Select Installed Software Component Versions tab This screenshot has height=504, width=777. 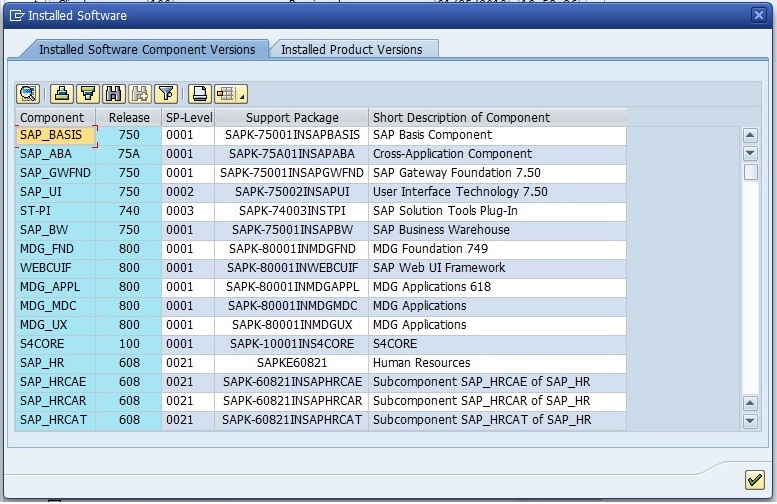click(147, 50)
